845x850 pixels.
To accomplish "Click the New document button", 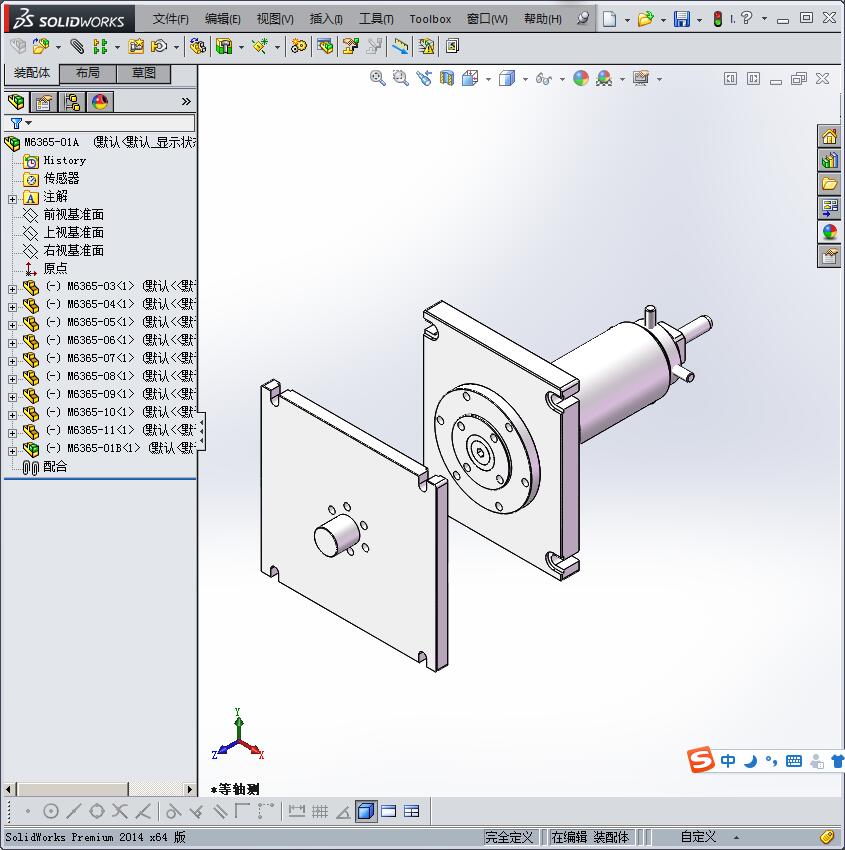I will tap(610, 19).
